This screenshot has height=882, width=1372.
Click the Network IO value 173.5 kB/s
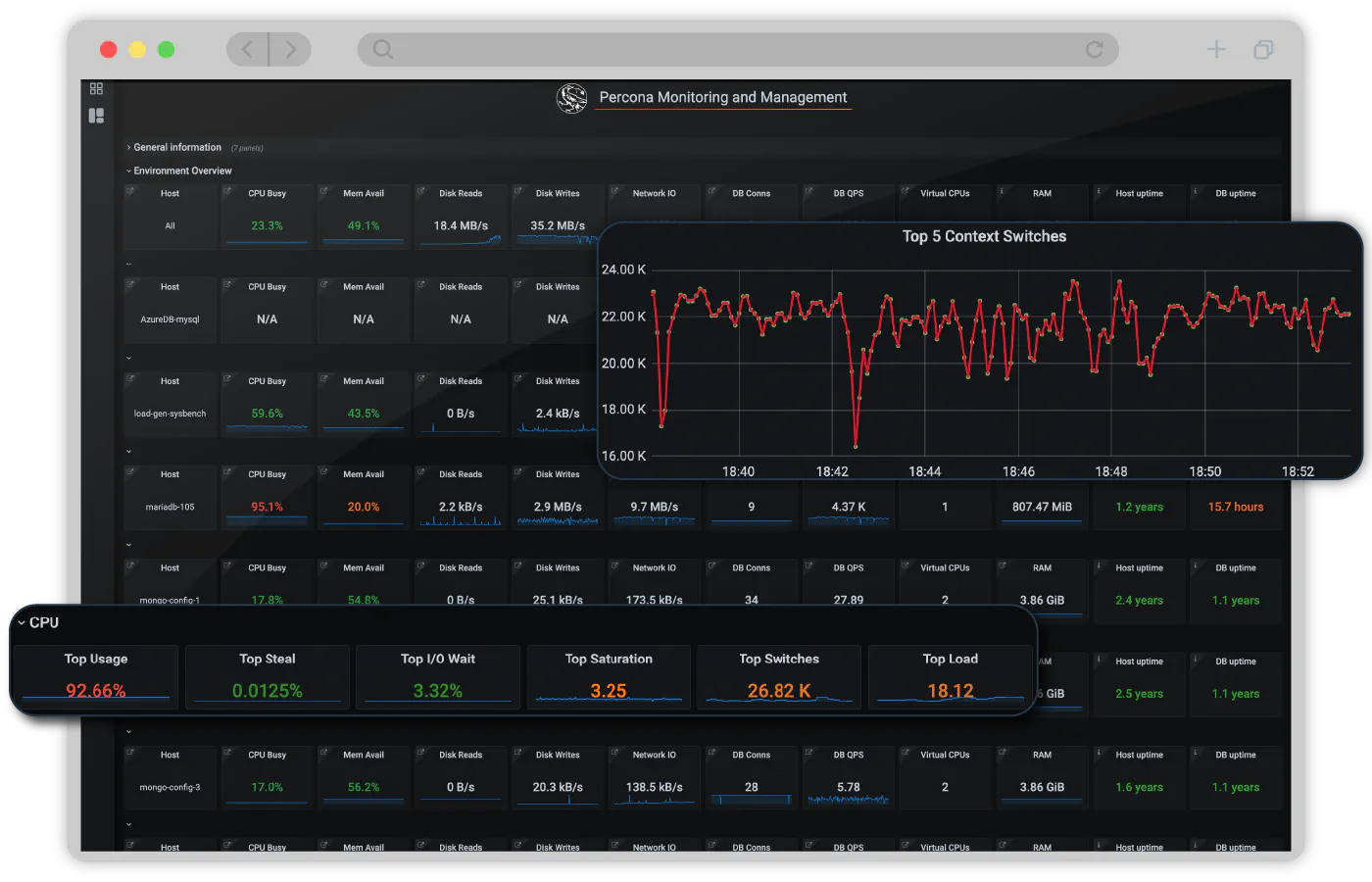tap(655, 600)
